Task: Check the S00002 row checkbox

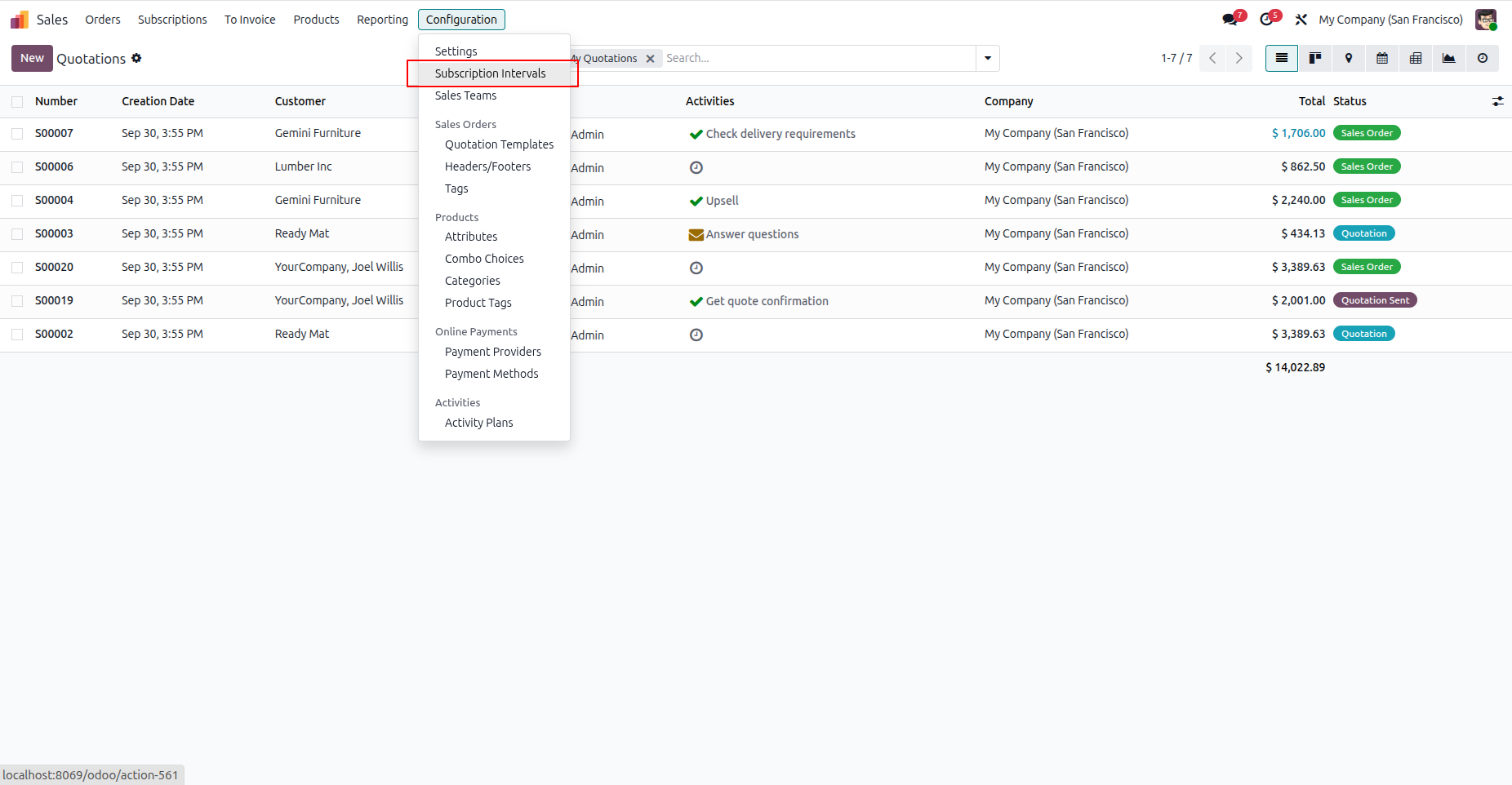Action: pyautogui.click(x=17, y=335)
